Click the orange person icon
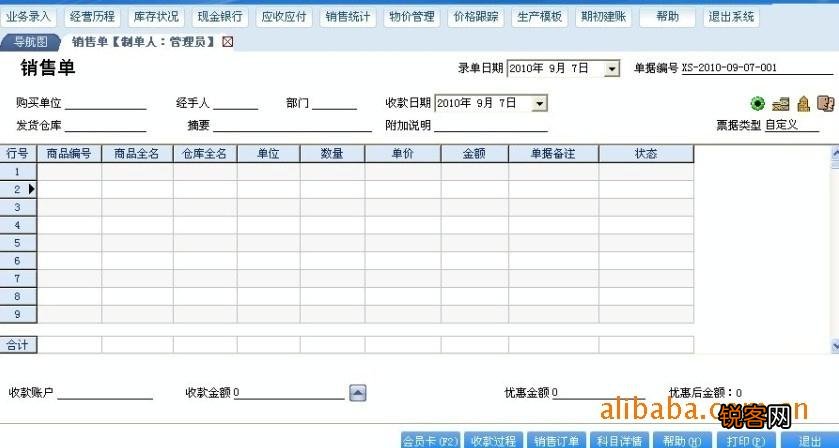The width and height of the screenshot is (839, 448). [802, 104]
